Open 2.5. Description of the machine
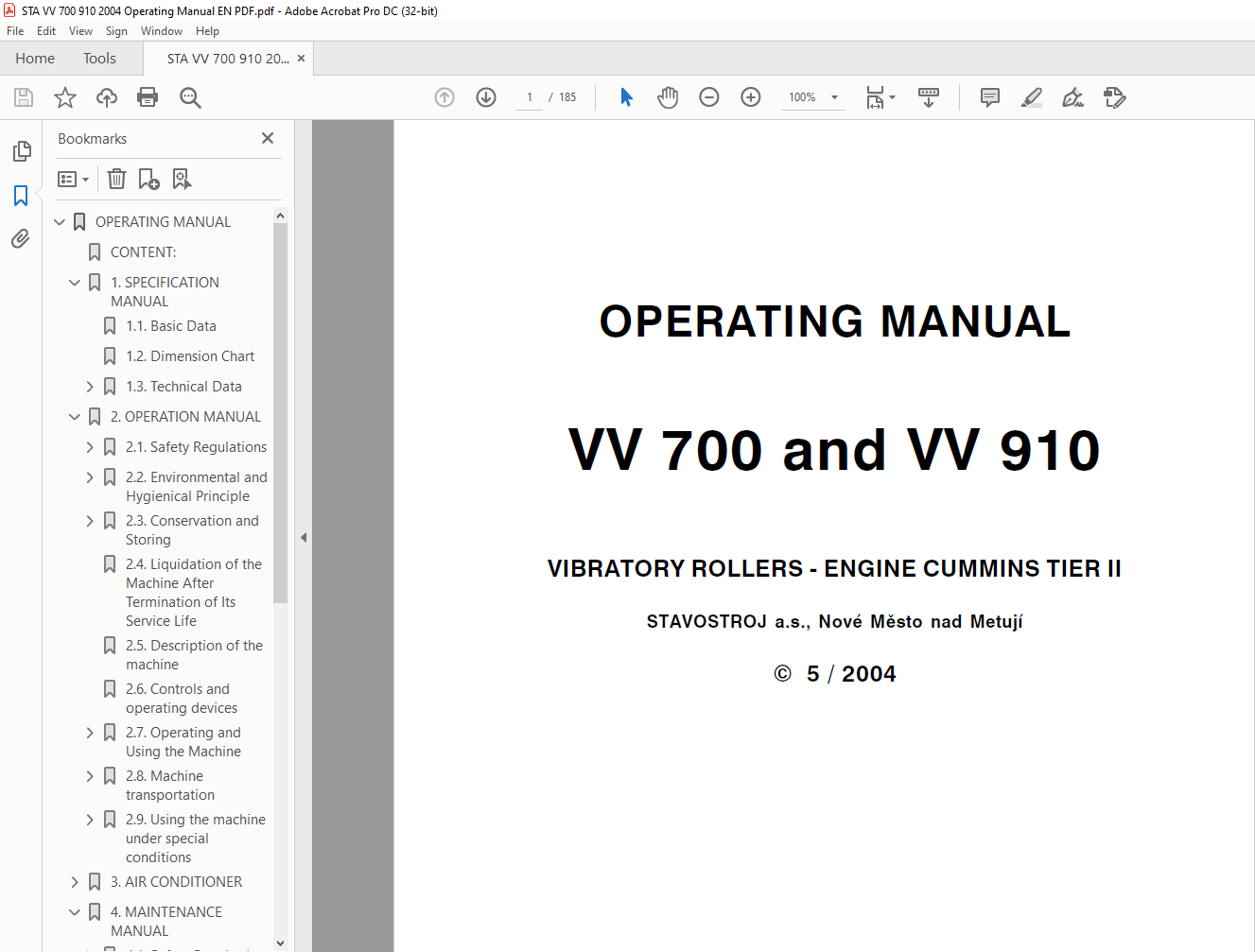This screenshot has width=1255, height=952. (x=194, y=655)
